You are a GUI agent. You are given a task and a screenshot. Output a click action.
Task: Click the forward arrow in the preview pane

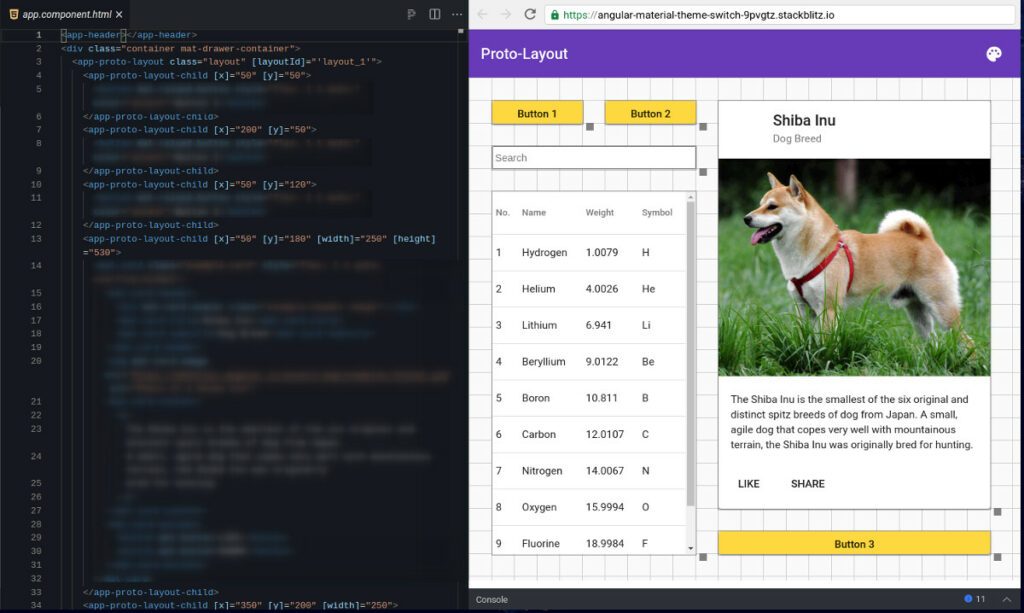point(504,15)
